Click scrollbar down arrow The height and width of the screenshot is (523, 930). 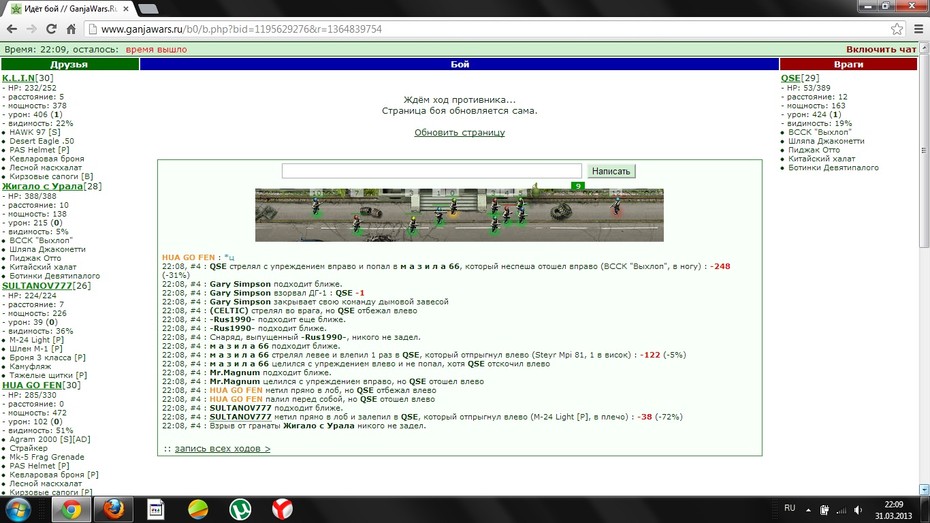pyautogui.click(x=923, y=490)
